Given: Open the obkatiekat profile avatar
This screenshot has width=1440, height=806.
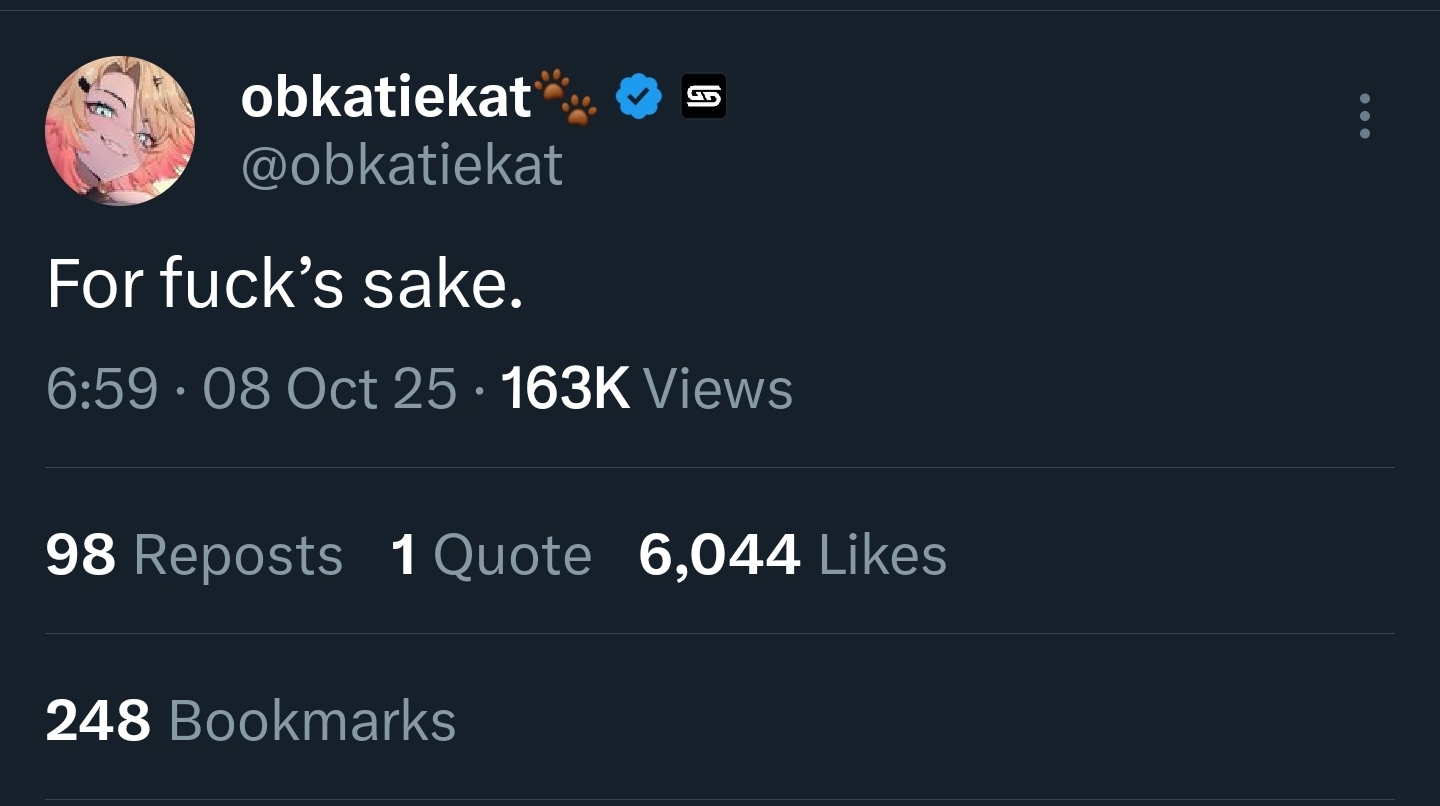Looking at the screenshot, I should click(120, 131).
